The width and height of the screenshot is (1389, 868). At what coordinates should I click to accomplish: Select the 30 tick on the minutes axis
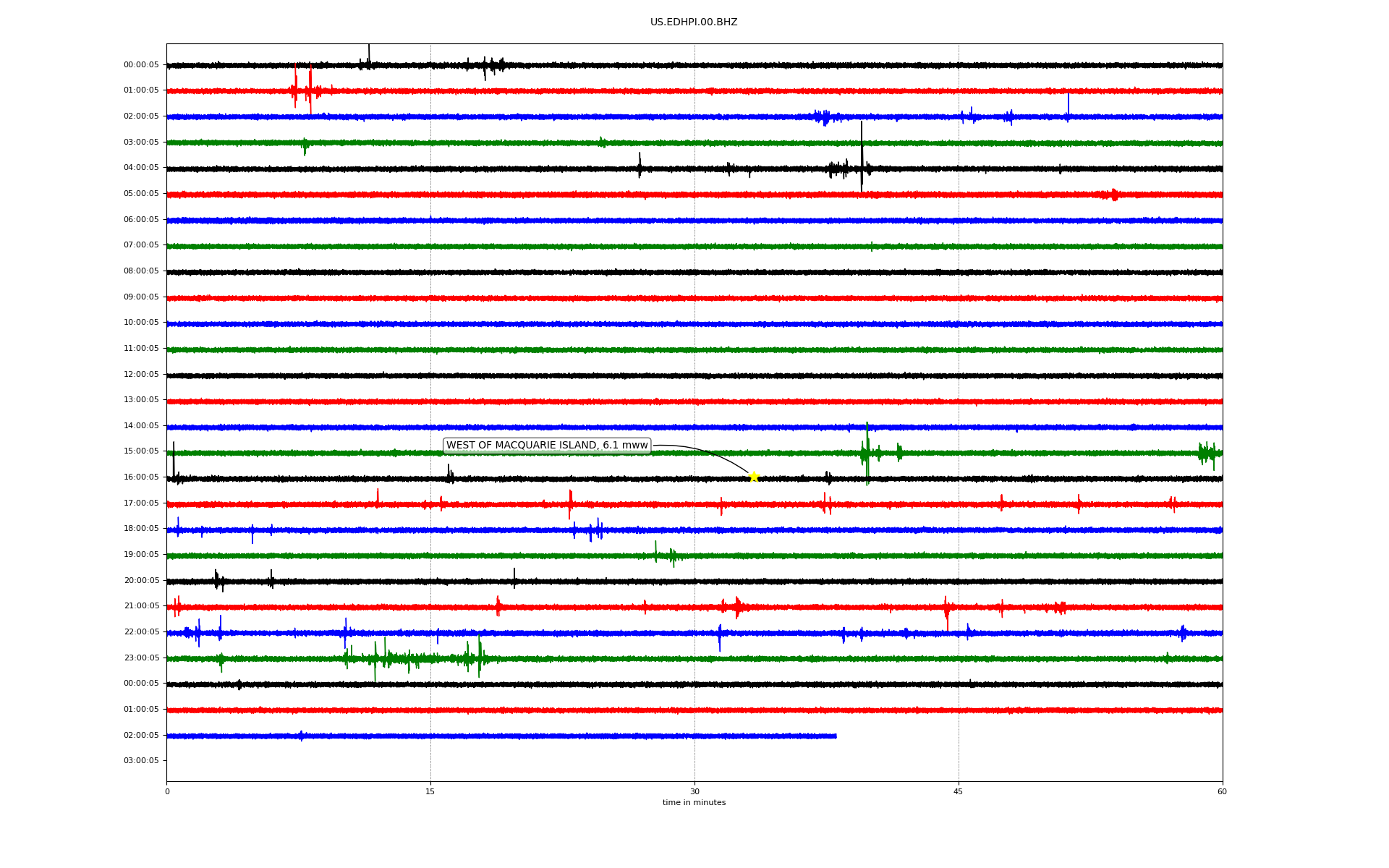694,792
